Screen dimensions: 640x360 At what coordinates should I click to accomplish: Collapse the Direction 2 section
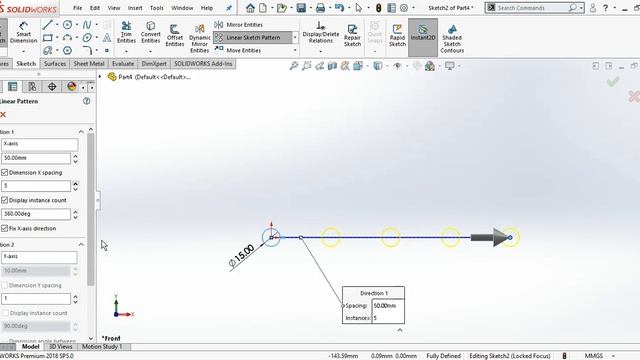tap(81, 244)
